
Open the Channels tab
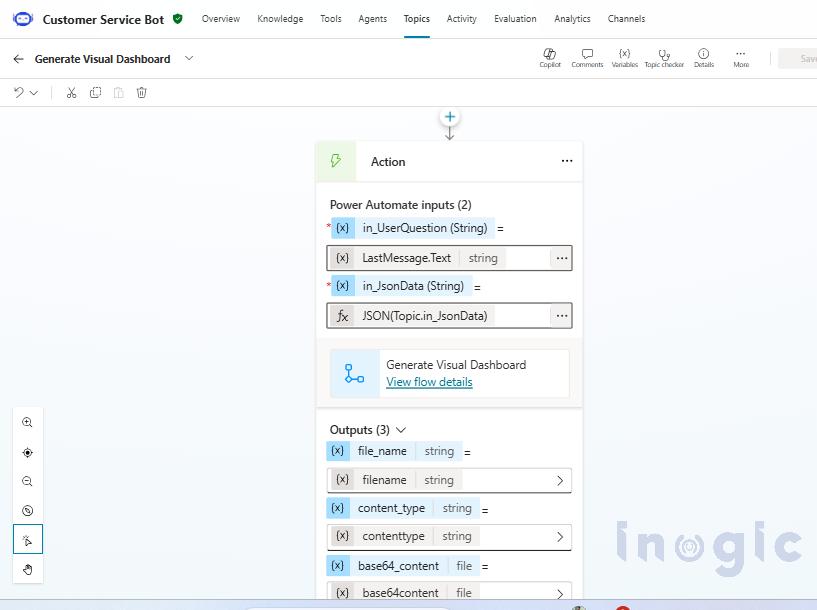pyautogui.click(x=626, y=19)
